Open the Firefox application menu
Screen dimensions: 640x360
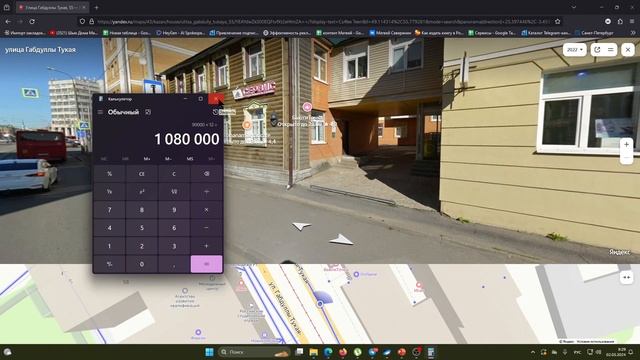(632, 21)
